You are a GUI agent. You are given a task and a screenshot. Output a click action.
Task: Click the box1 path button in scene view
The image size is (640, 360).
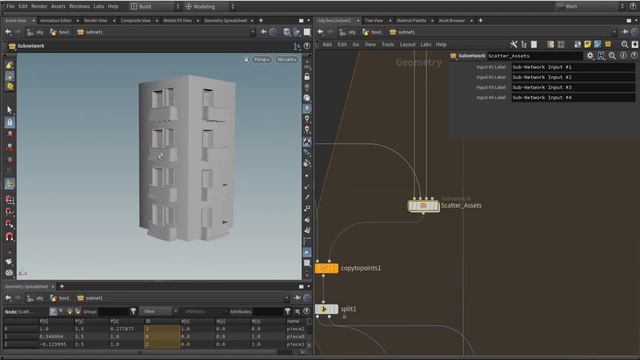(x=60, y=32)
